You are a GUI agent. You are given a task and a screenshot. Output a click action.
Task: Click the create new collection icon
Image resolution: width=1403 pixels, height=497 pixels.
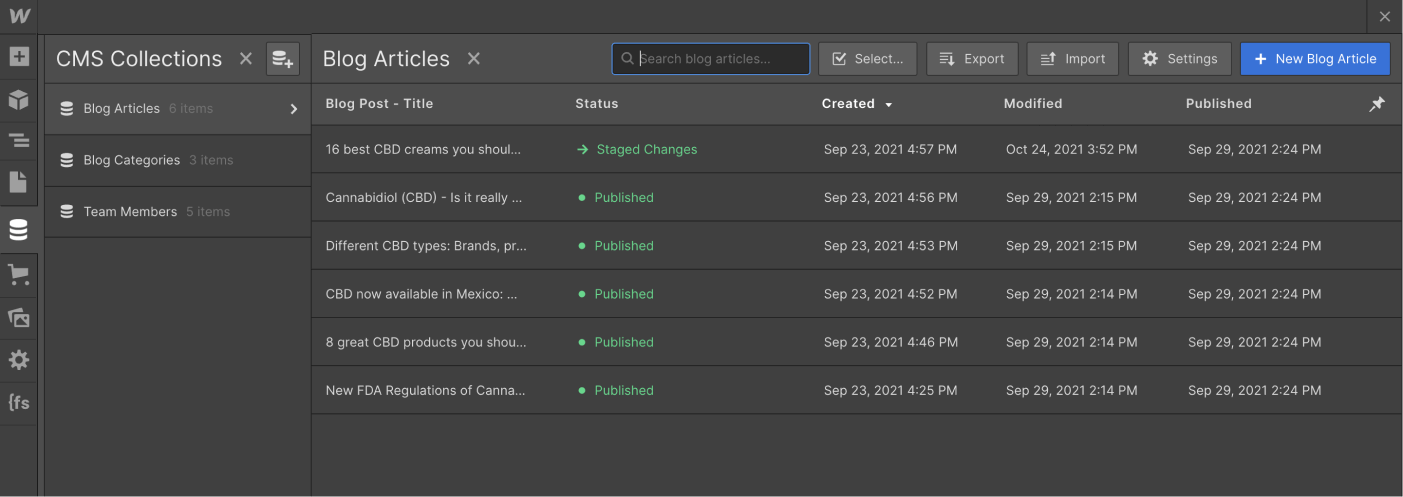click(x=283, y=59)
